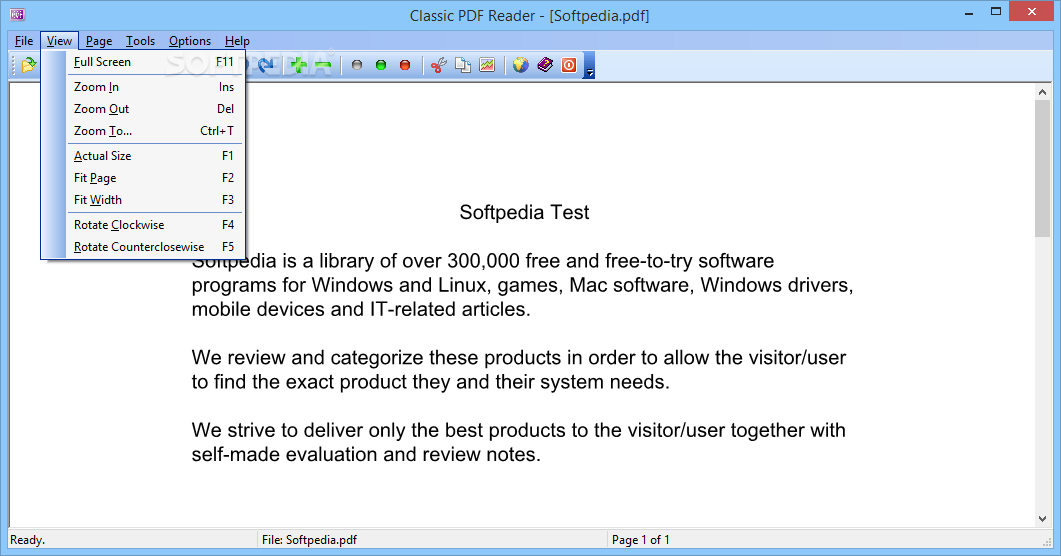Click 'Page 1 of 1' status text
Viewport: 1061px width, 556px height.
[x=640, y=540]
